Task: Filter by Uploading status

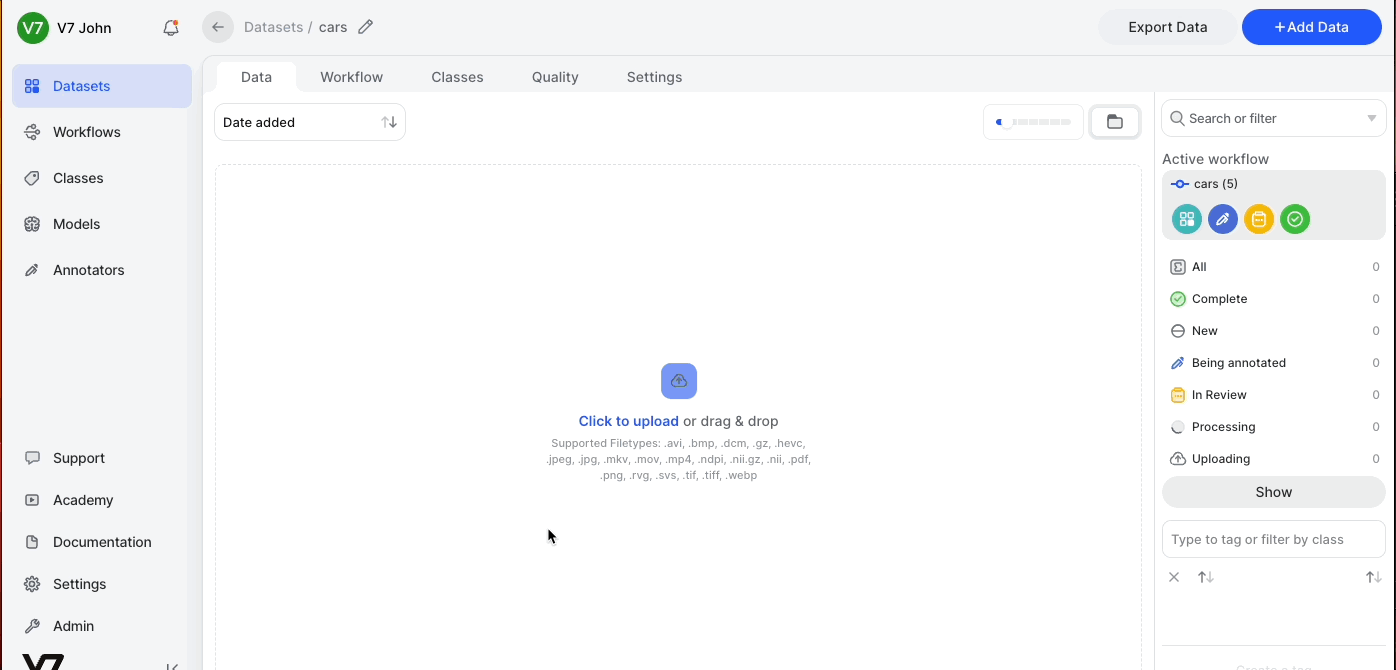Action: (x=1274, y=459)
